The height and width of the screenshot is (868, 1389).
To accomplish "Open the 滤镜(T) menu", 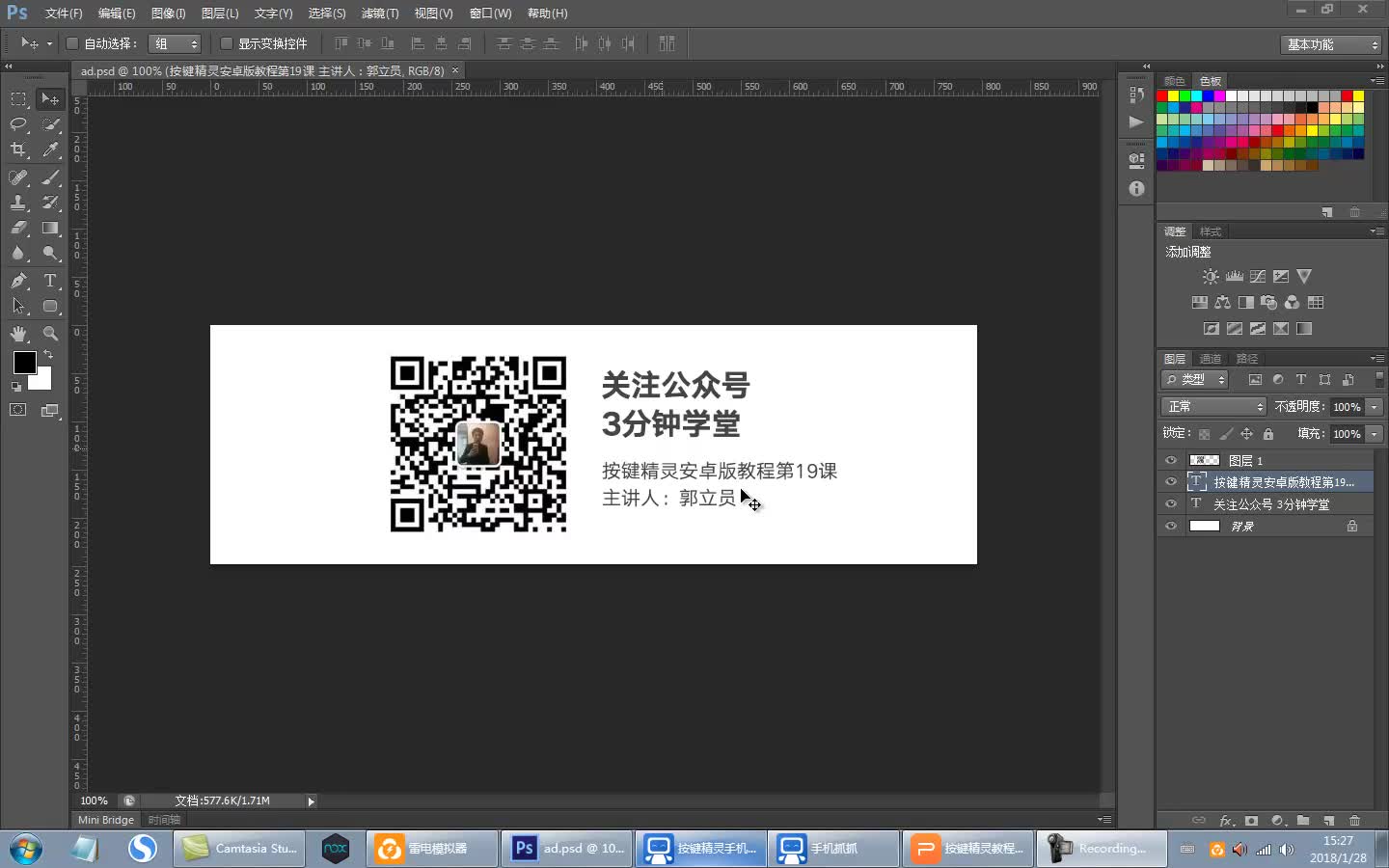I will tap(379, 14).
